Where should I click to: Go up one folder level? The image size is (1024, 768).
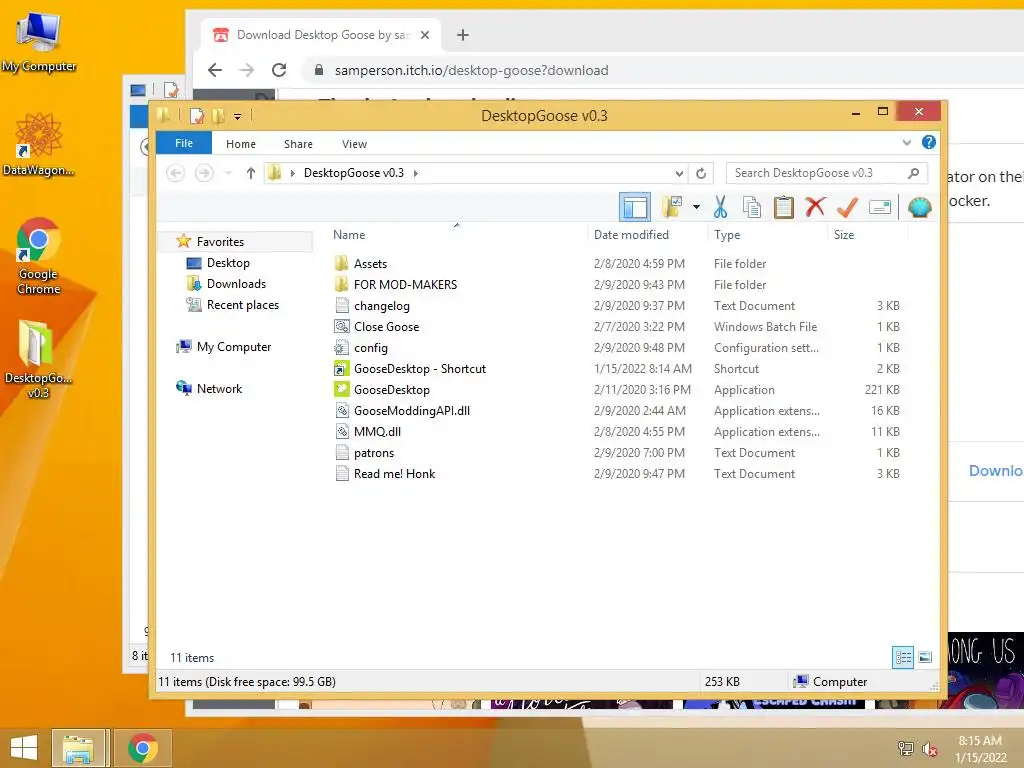[x=251, y=173]
